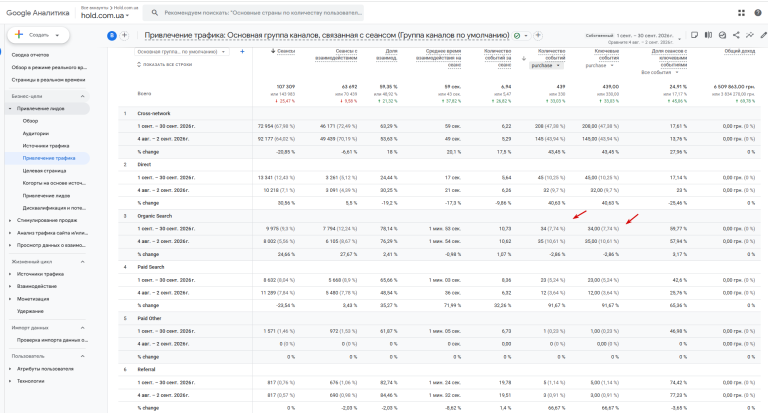
Task: Expand Стимулирование продаж in sidebar
Action: (x=10, y=220)
